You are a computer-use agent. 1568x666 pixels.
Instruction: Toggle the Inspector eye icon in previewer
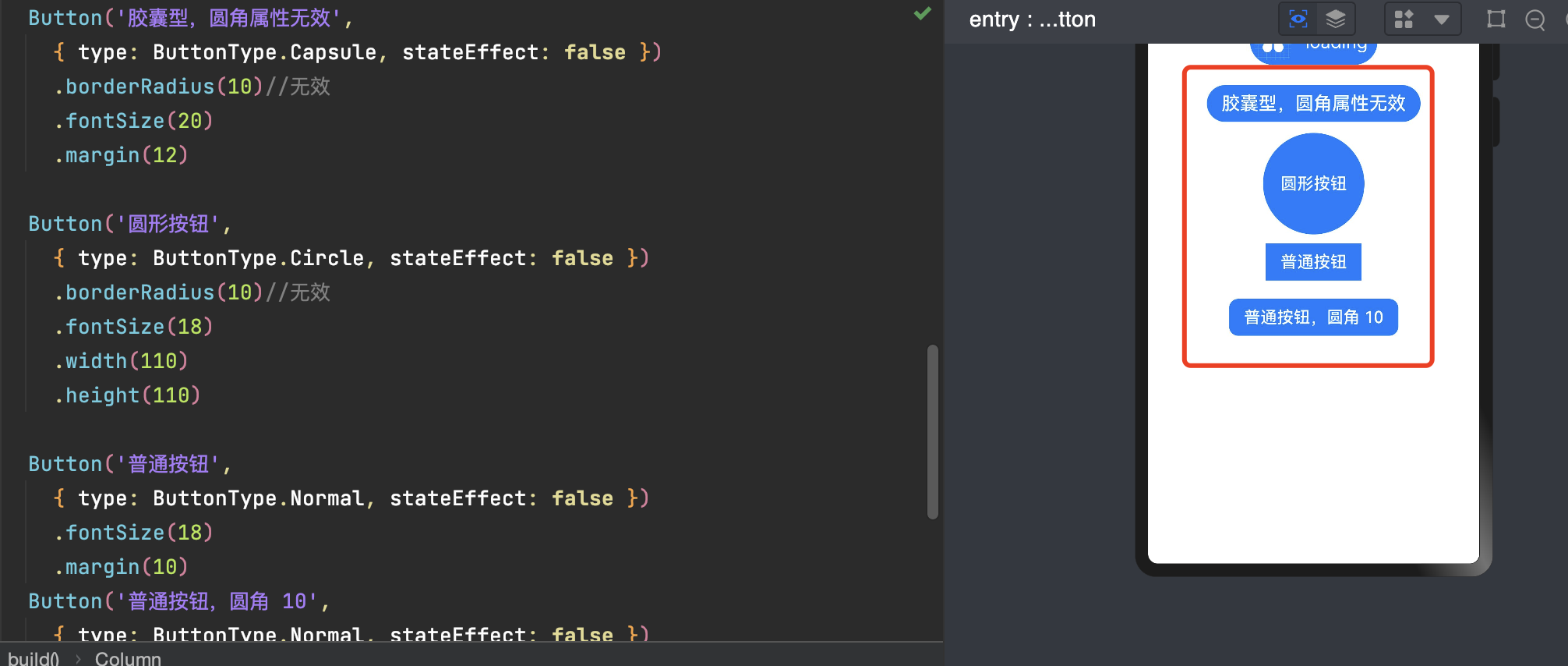pyautogui.click(x=1298, y=19)
